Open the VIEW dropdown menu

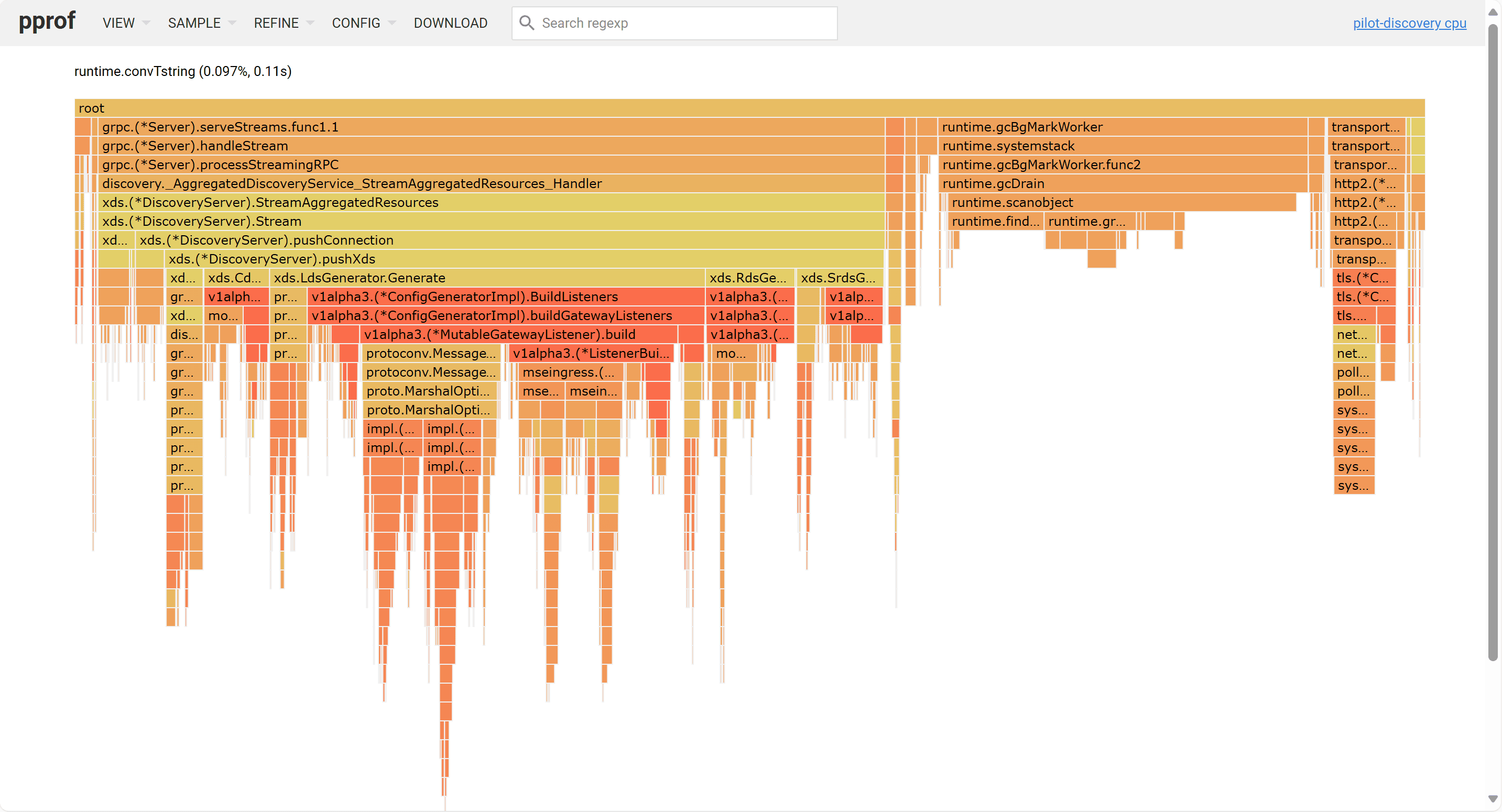124,23
